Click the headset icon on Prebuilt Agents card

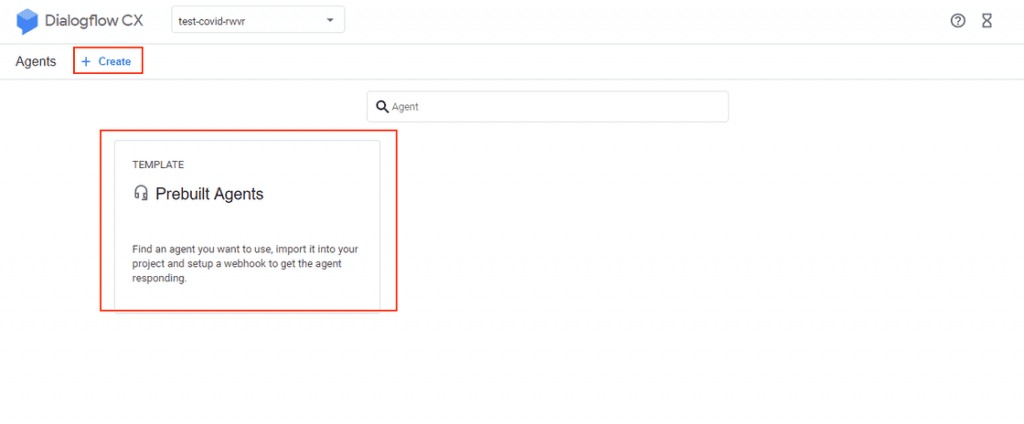tap(141, 193)
